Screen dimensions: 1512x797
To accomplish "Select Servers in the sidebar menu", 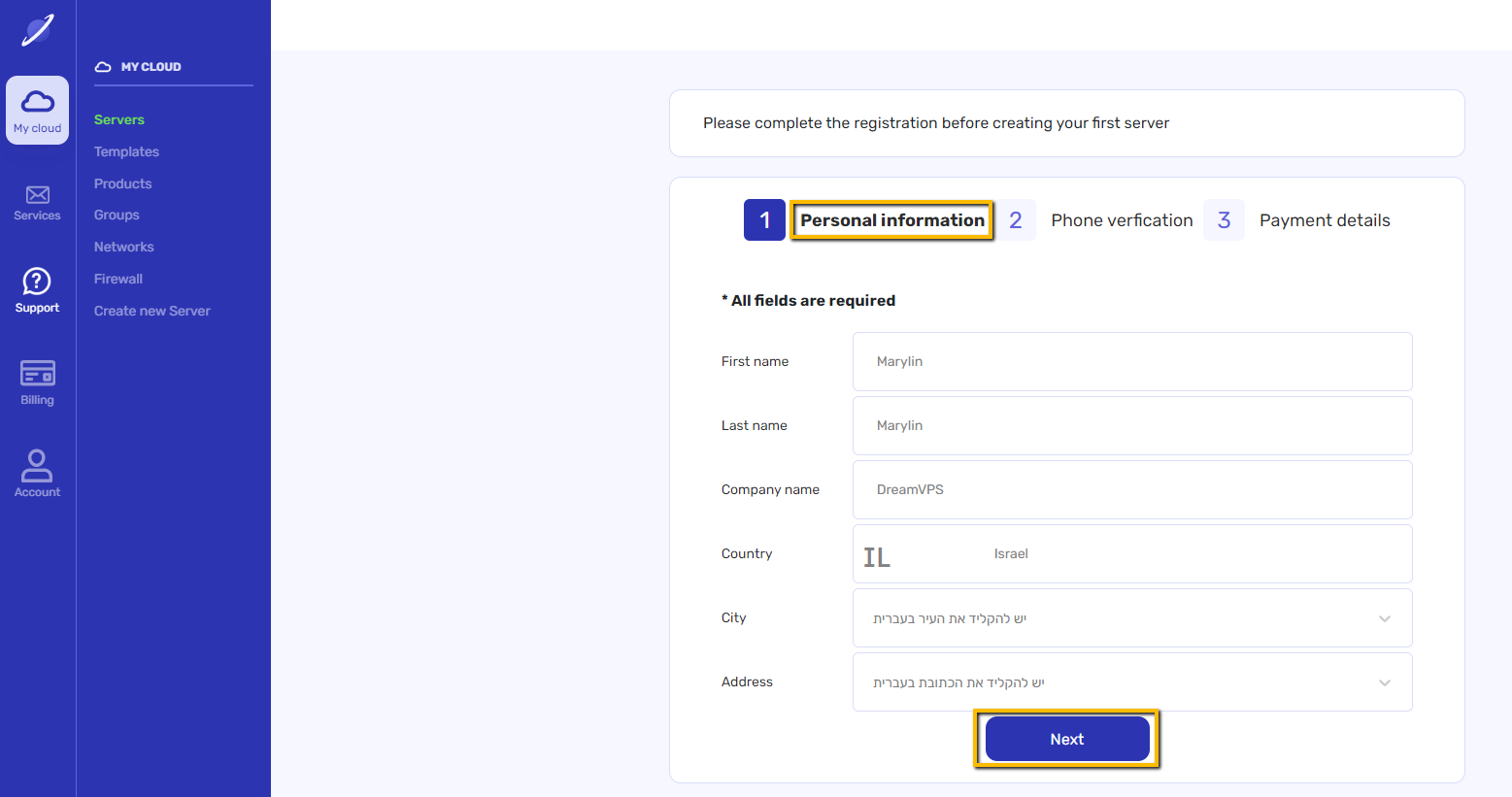I will pyautogui.click(x=119, y=119).
